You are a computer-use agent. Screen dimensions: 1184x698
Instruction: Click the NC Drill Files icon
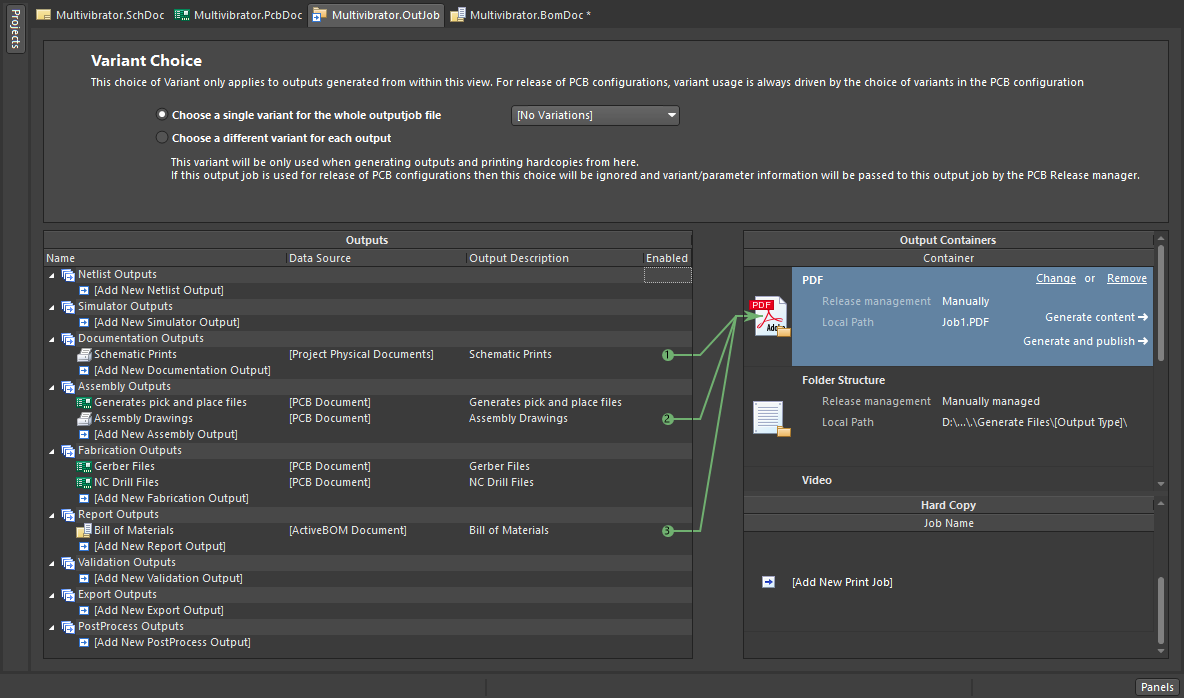(85, 482)
